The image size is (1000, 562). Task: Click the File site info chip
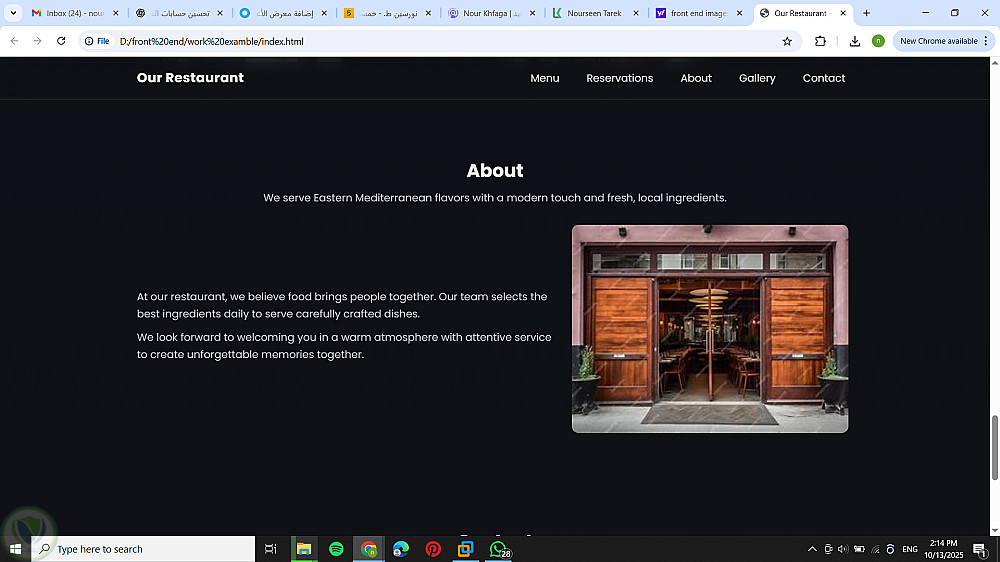(97, 41)
